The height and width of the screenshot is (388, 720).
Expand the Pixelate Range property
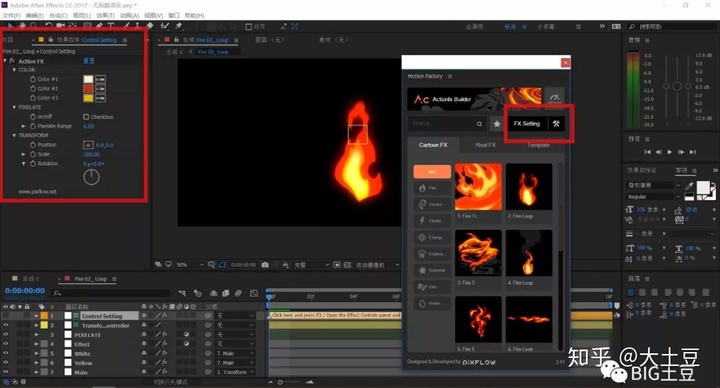click(x=23, y=126)
